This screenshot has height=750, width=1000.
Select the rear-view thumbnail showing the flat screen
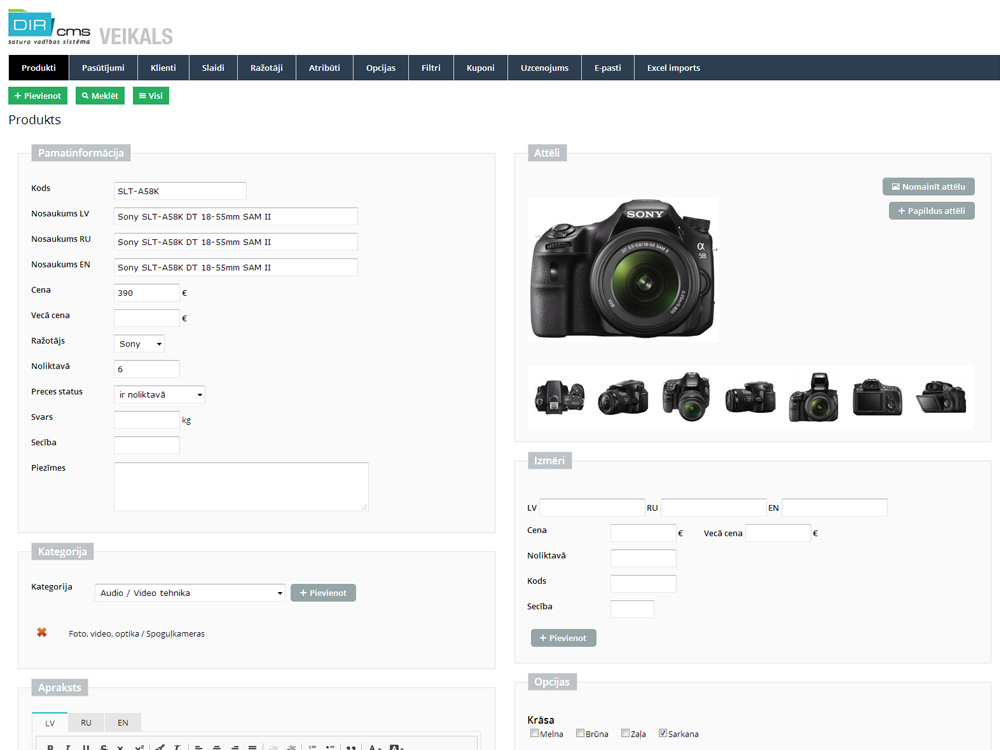pos(877,397)
